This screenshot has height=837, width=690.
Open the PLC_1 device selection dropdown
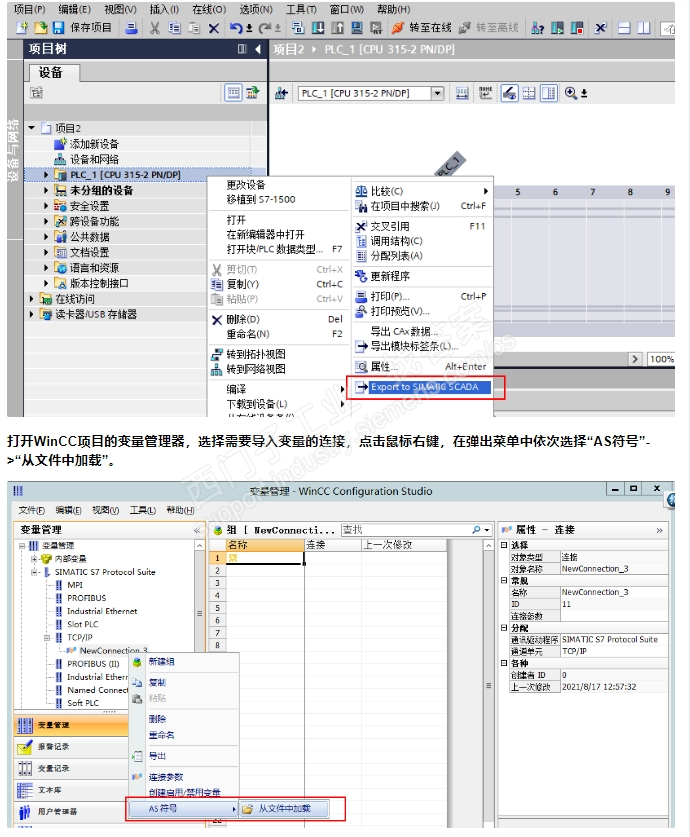pyautogui.click(x=438, y=93)
